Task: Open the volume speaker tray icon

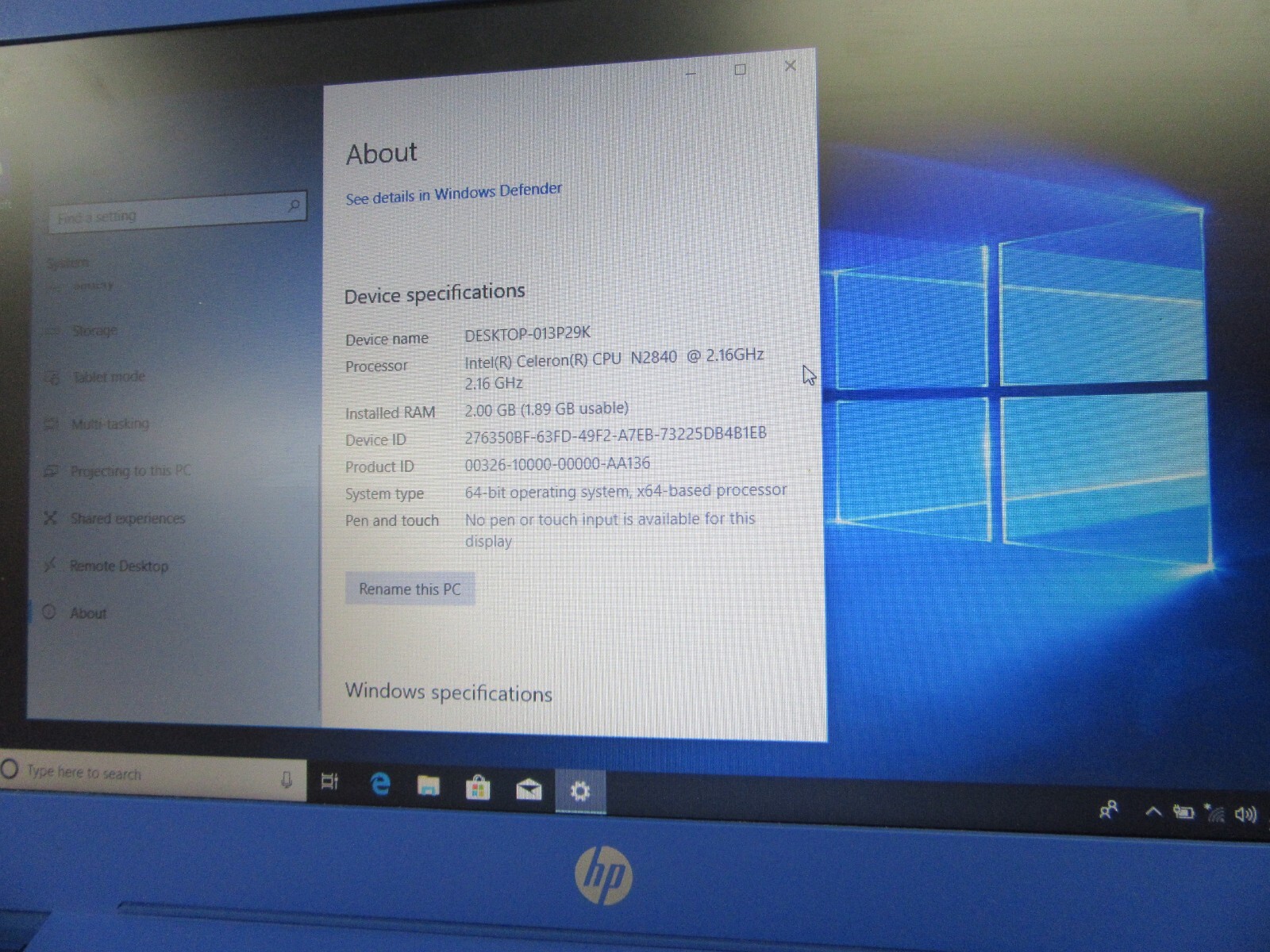Action: pos(1246,815)
